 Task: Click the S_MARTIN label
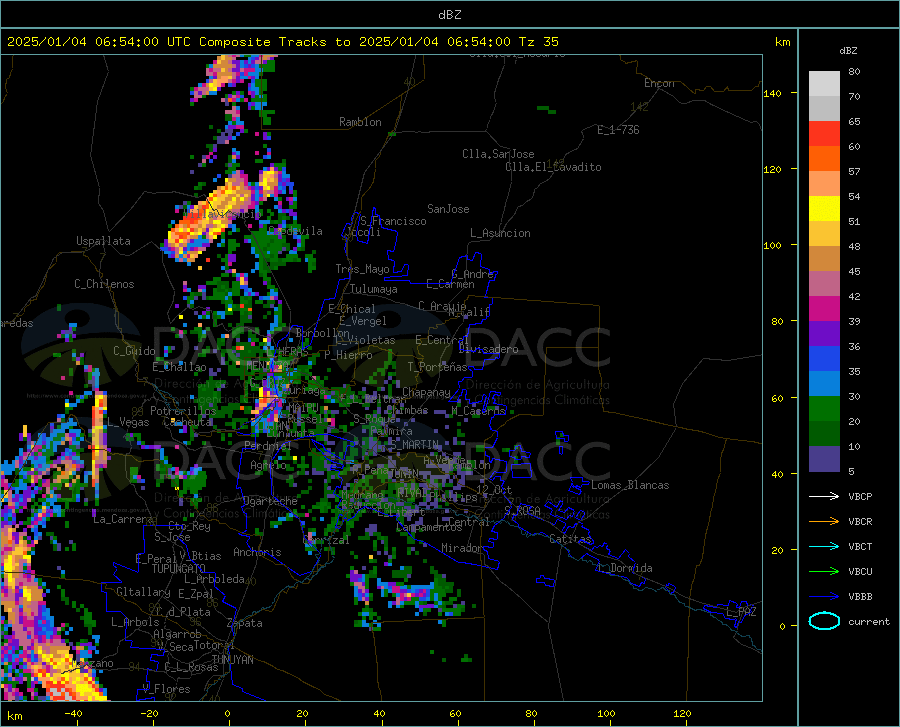click(x=414, y=445)
